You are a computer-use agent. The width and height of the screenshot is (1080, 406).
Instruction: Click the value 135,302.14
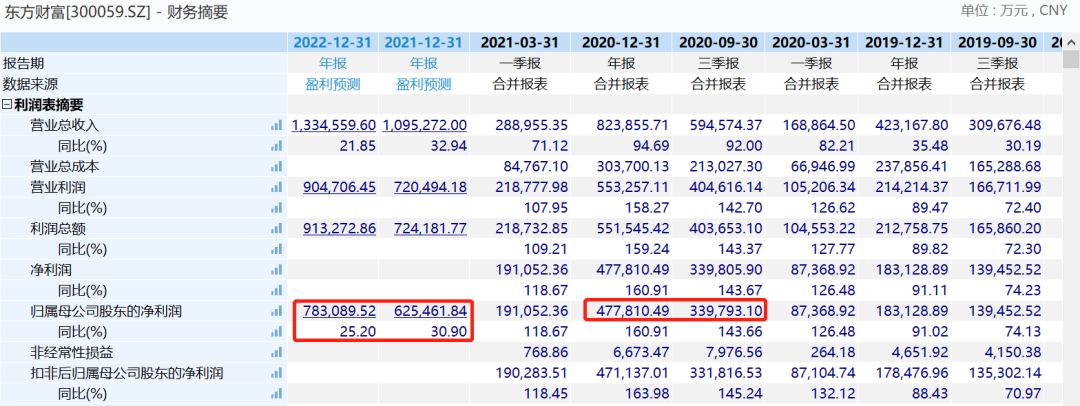pyautogui.click(x=1005, y=374)
